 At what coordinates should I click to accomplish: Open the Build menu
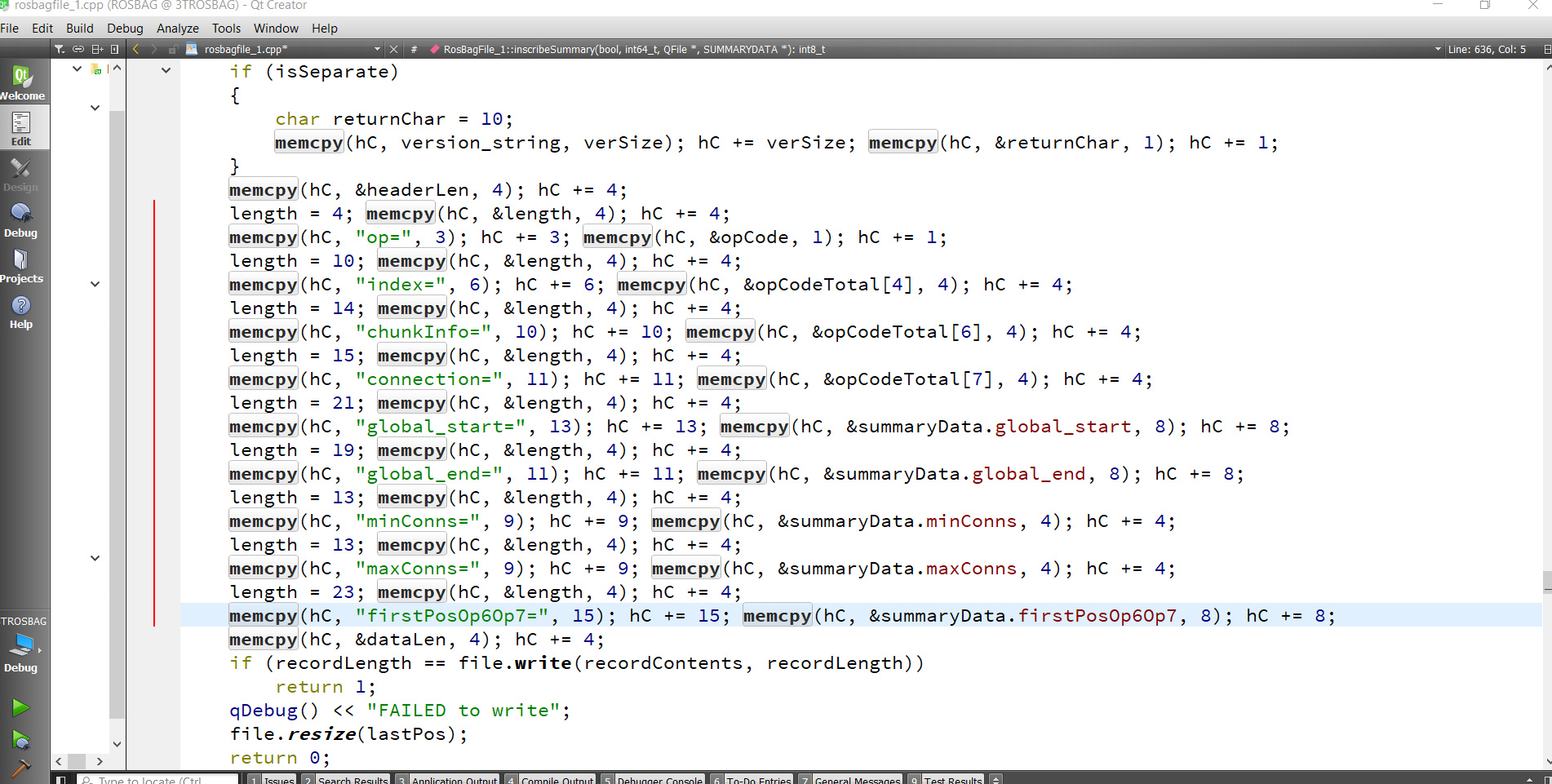[x=79, y=28]
